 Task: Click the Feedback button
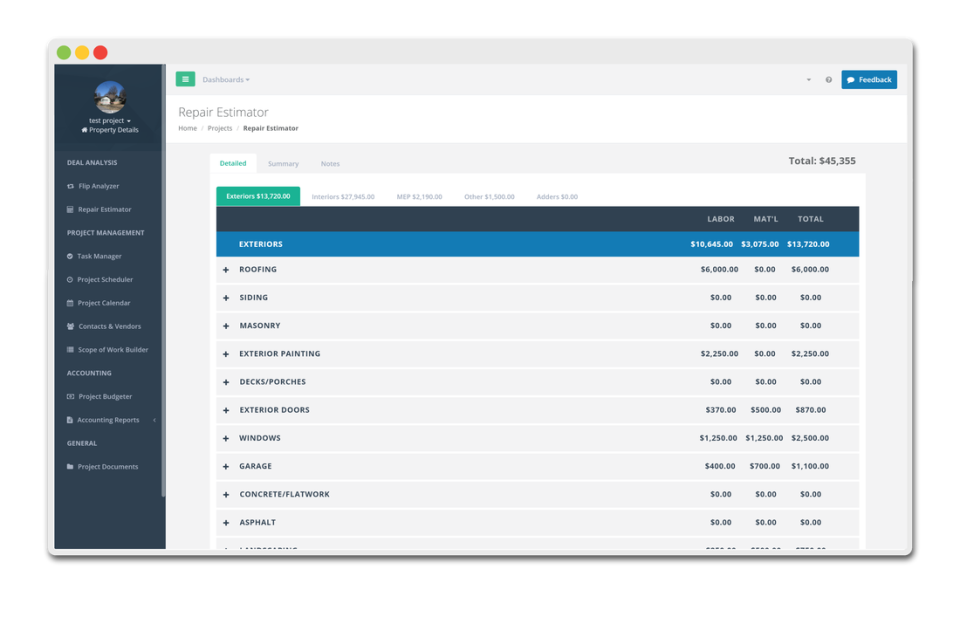(869, 80)
